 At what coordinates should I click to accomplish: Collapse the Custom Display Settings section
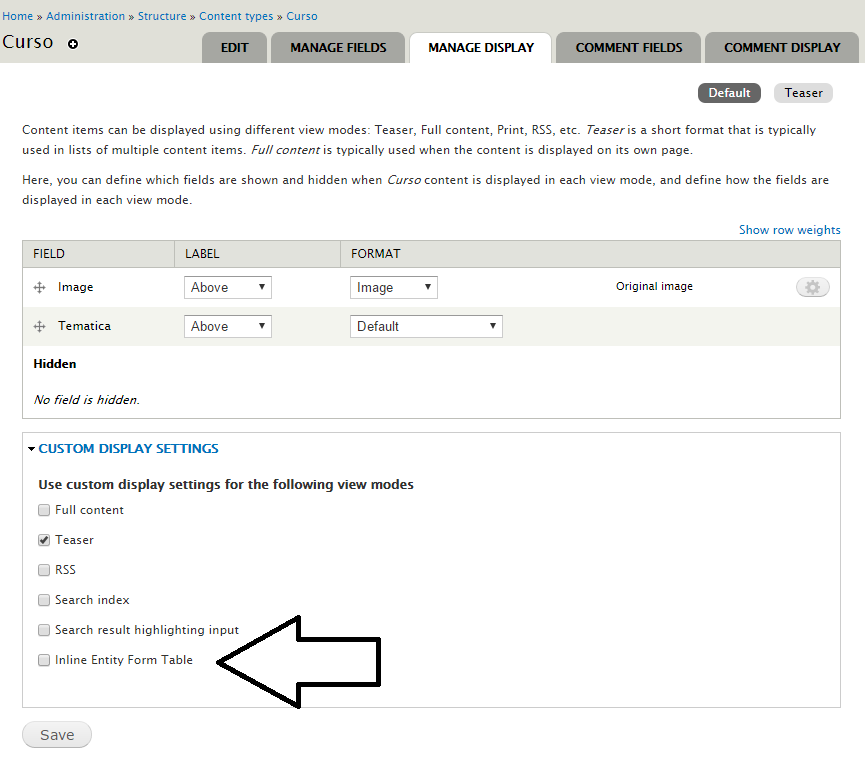(128, 449)
